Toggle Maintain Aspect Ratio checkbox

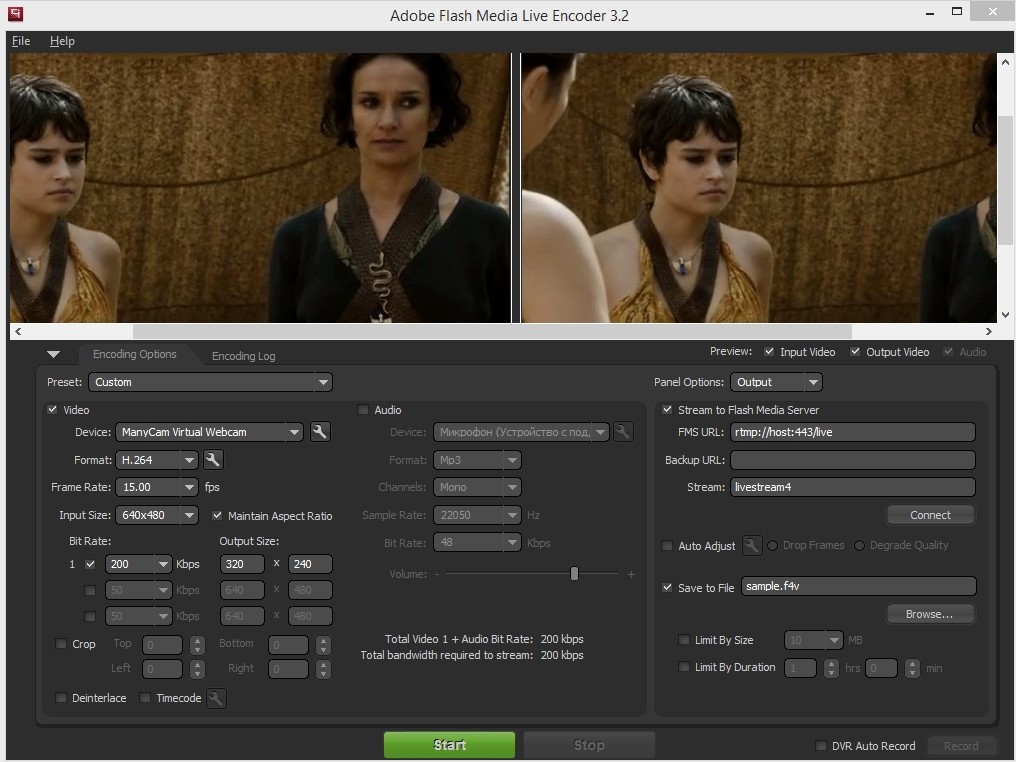pyautogui.click(x=217, y=516)
